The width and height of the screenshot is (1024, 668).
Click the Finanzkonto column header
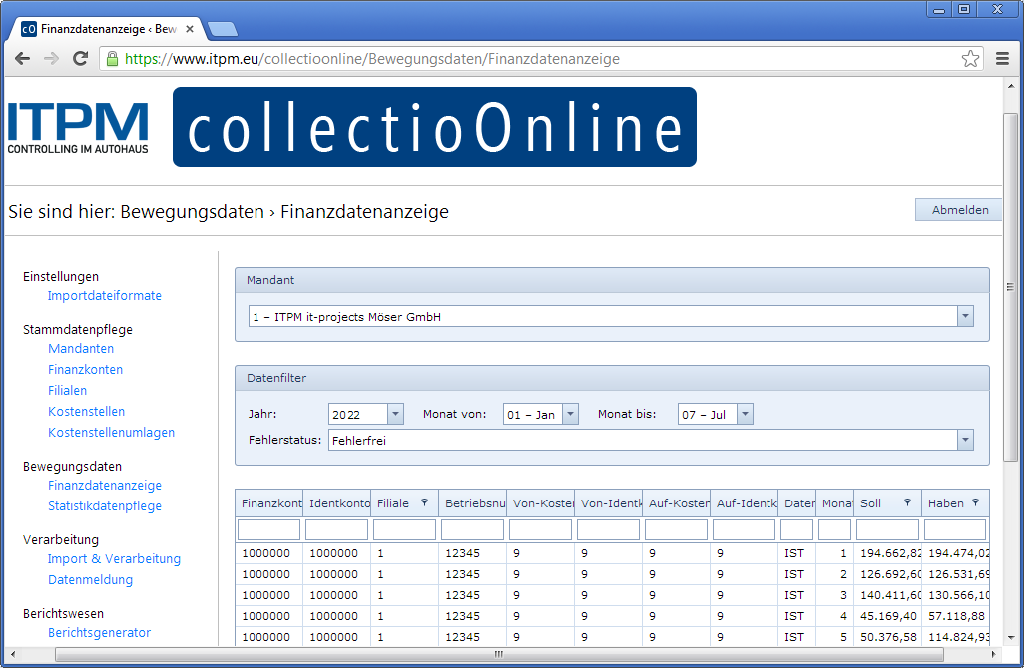tap(269, 503)
